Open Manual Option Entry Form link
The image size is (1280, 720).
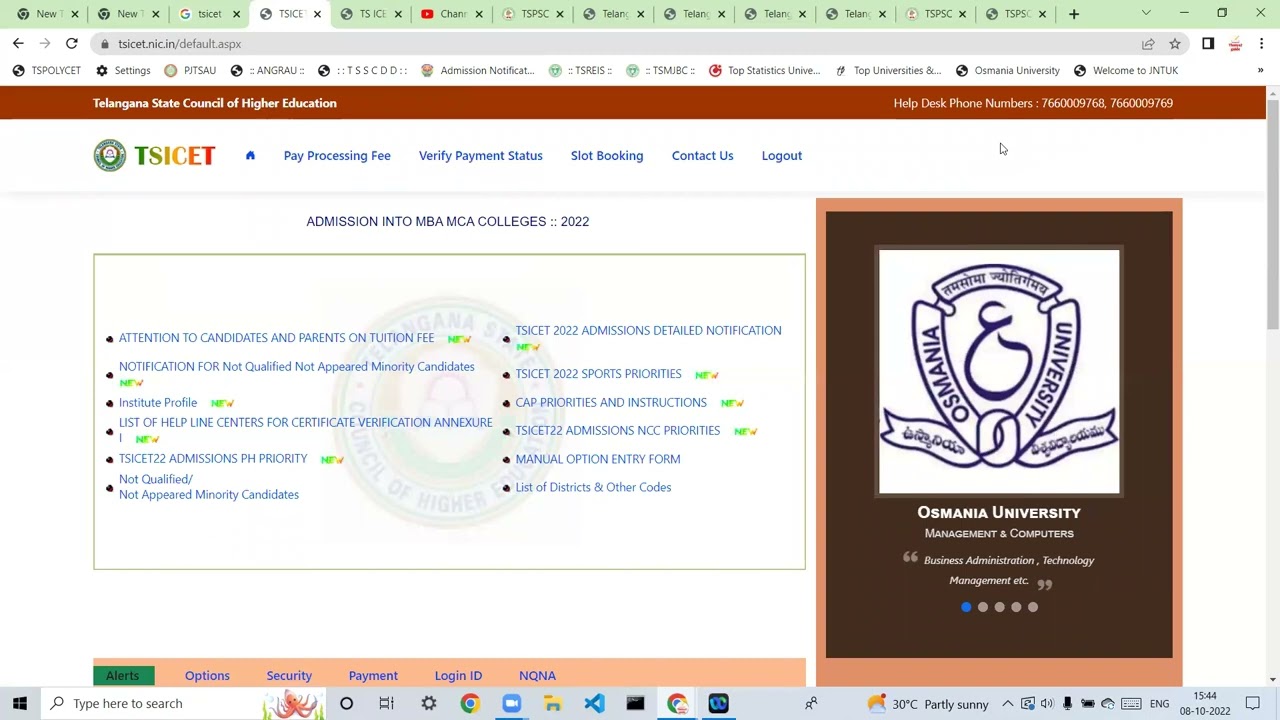(598, 459)
